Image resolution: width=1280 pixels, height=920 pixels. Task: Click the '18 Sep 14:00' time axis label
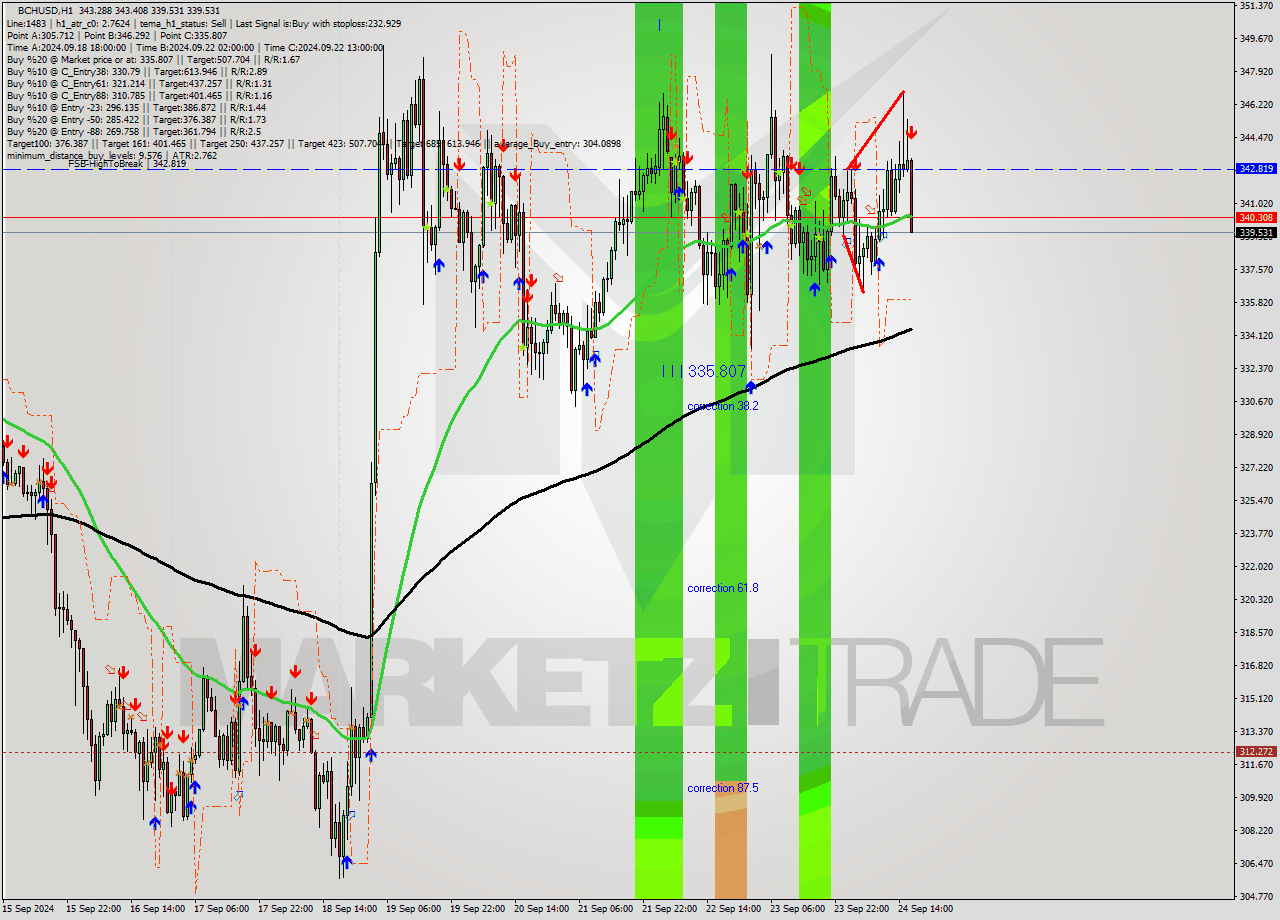pos(347,909)
